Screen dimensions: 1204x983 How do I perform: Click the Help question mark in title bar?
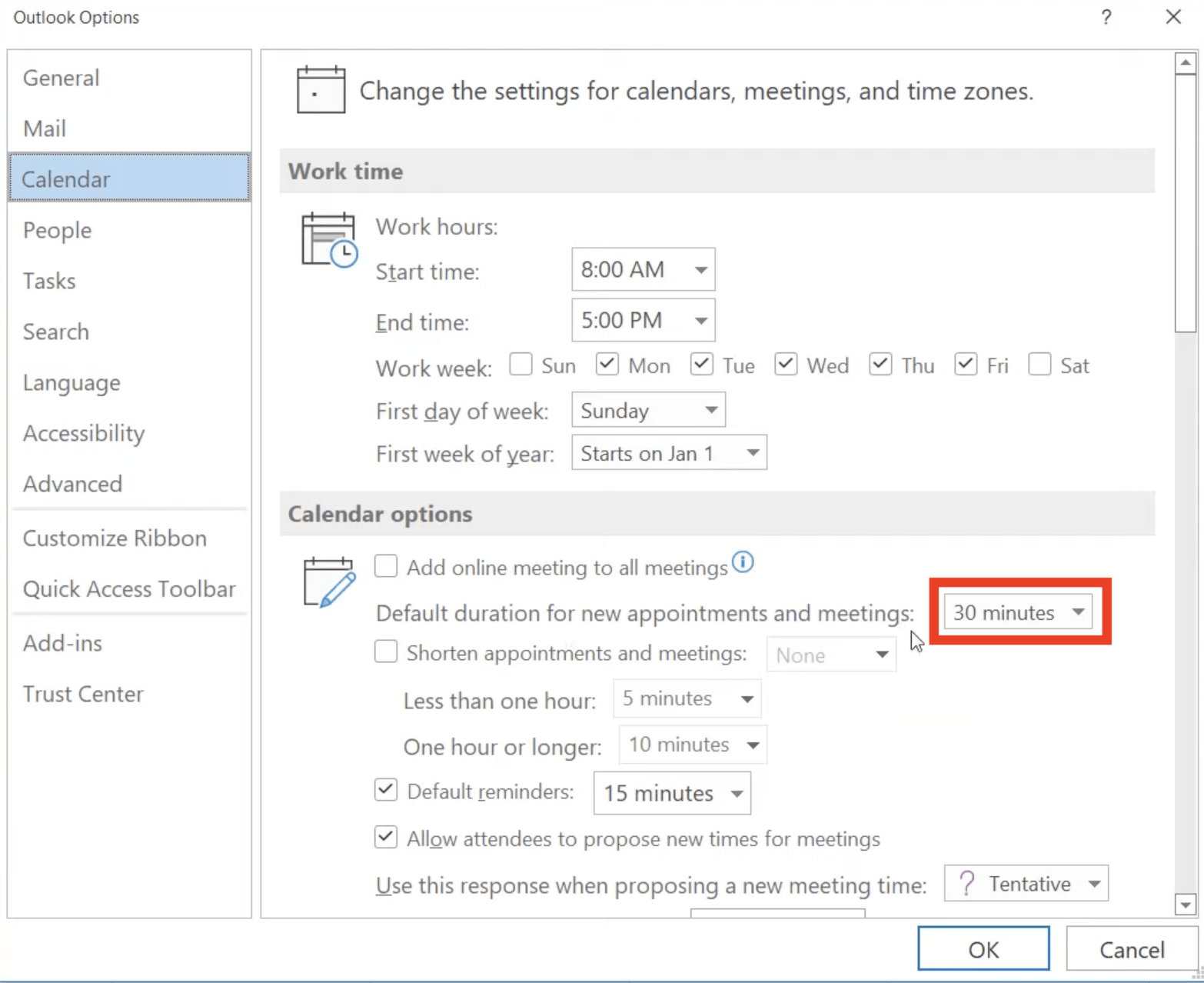[x=1106, y=17]
